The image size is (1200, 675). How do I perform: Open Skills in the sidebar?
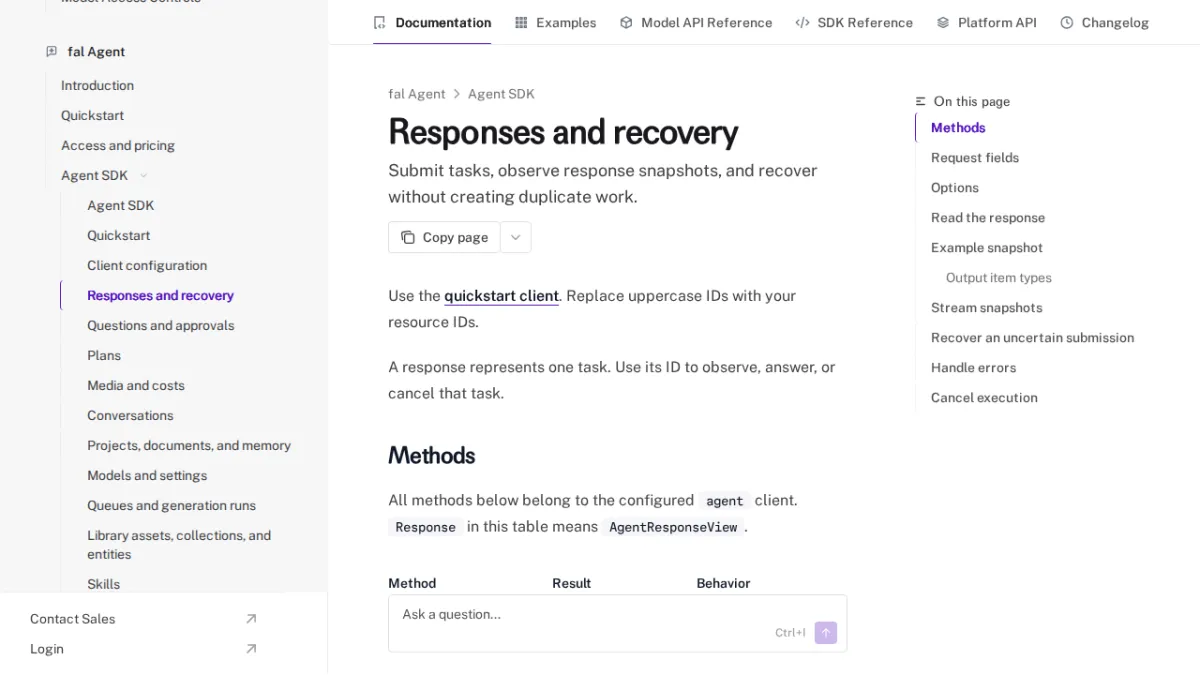click(x=103, y=585)
